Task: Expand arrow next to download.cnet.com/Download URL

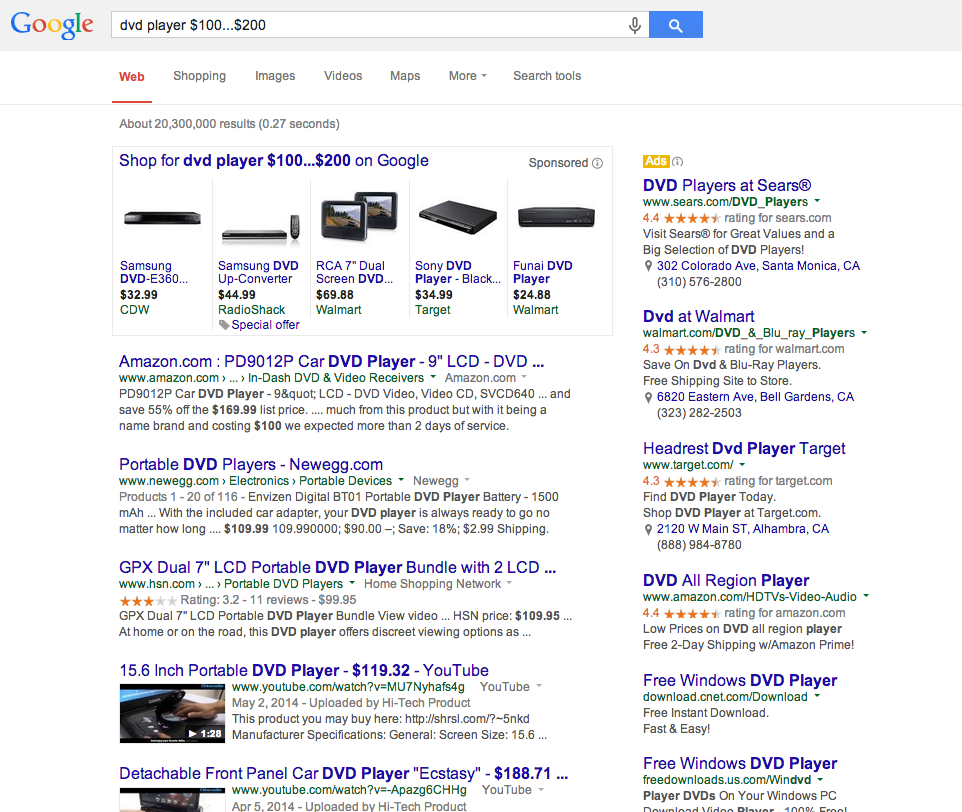Action: (817, 697)
